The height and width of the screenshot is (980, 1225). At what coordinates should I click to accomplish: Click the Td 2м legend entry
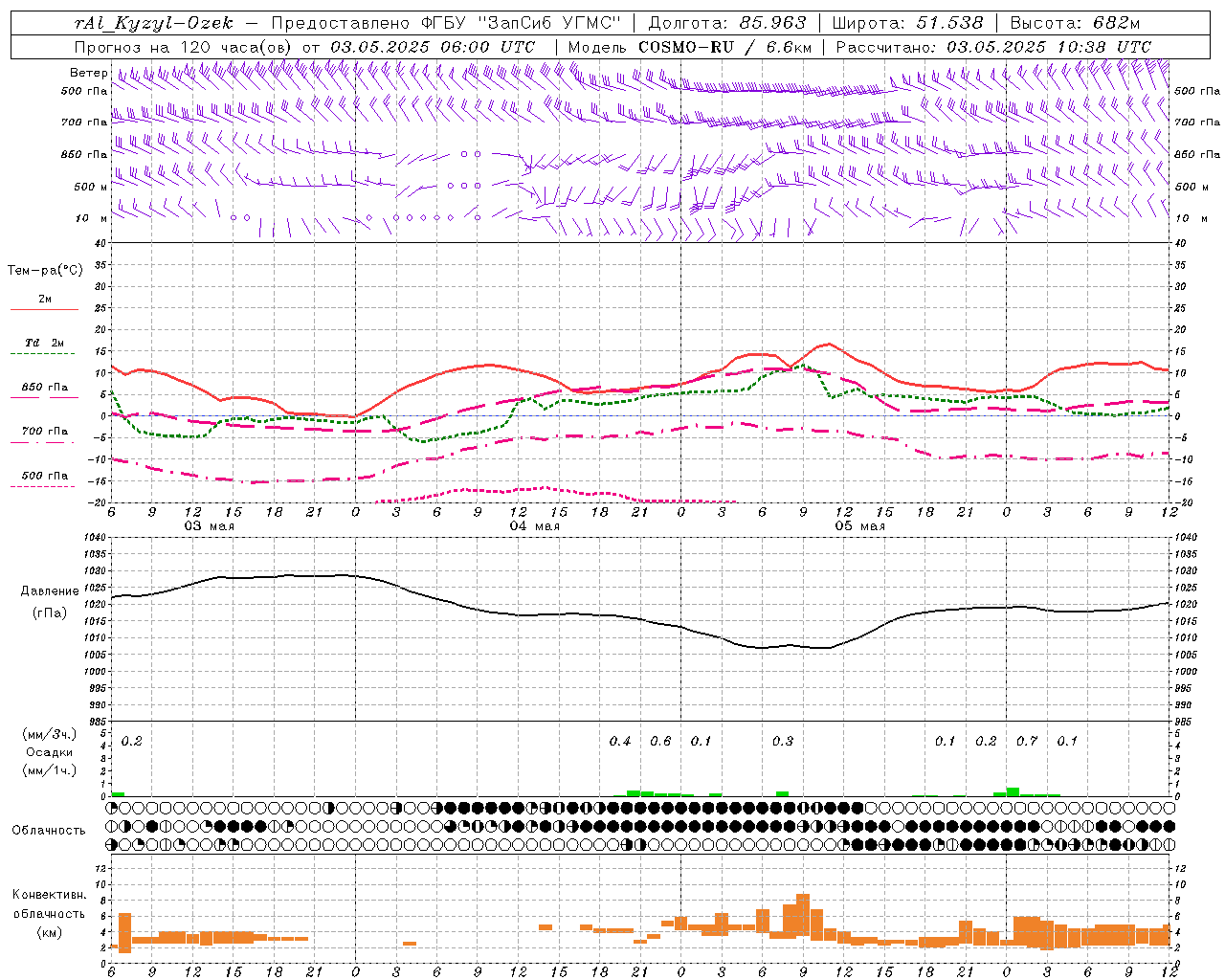[x=44, y=343]
